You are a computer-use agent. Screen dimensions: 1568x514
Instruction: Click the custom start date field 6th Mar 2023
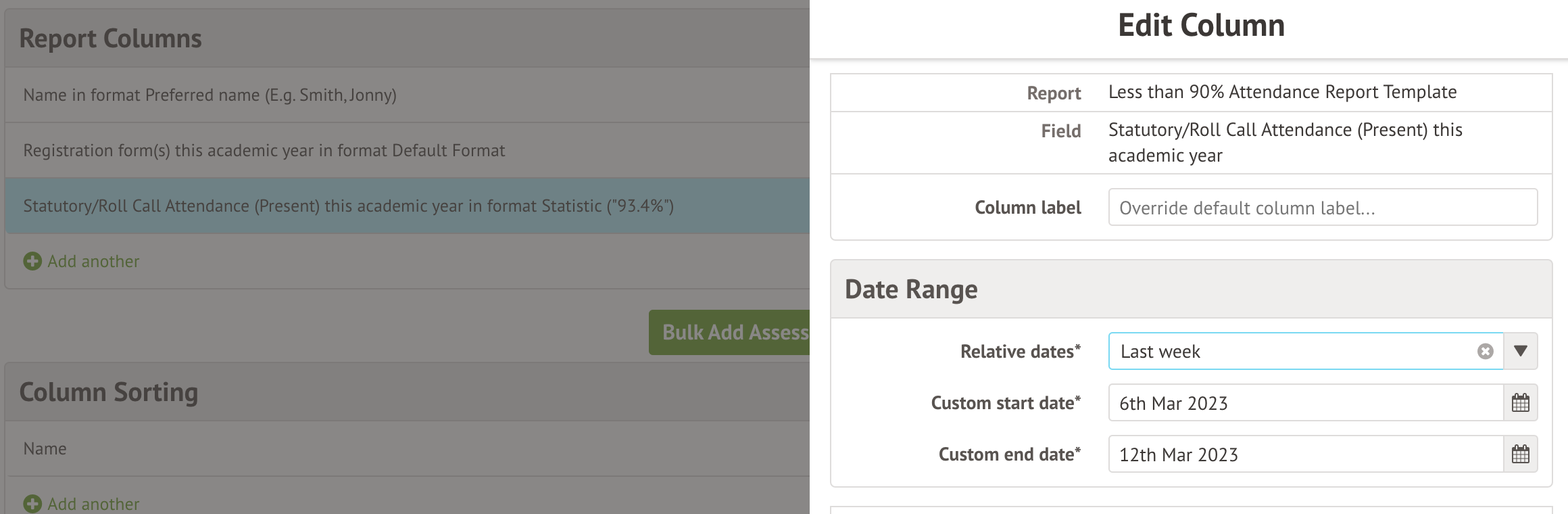(x=1304, y=403)
